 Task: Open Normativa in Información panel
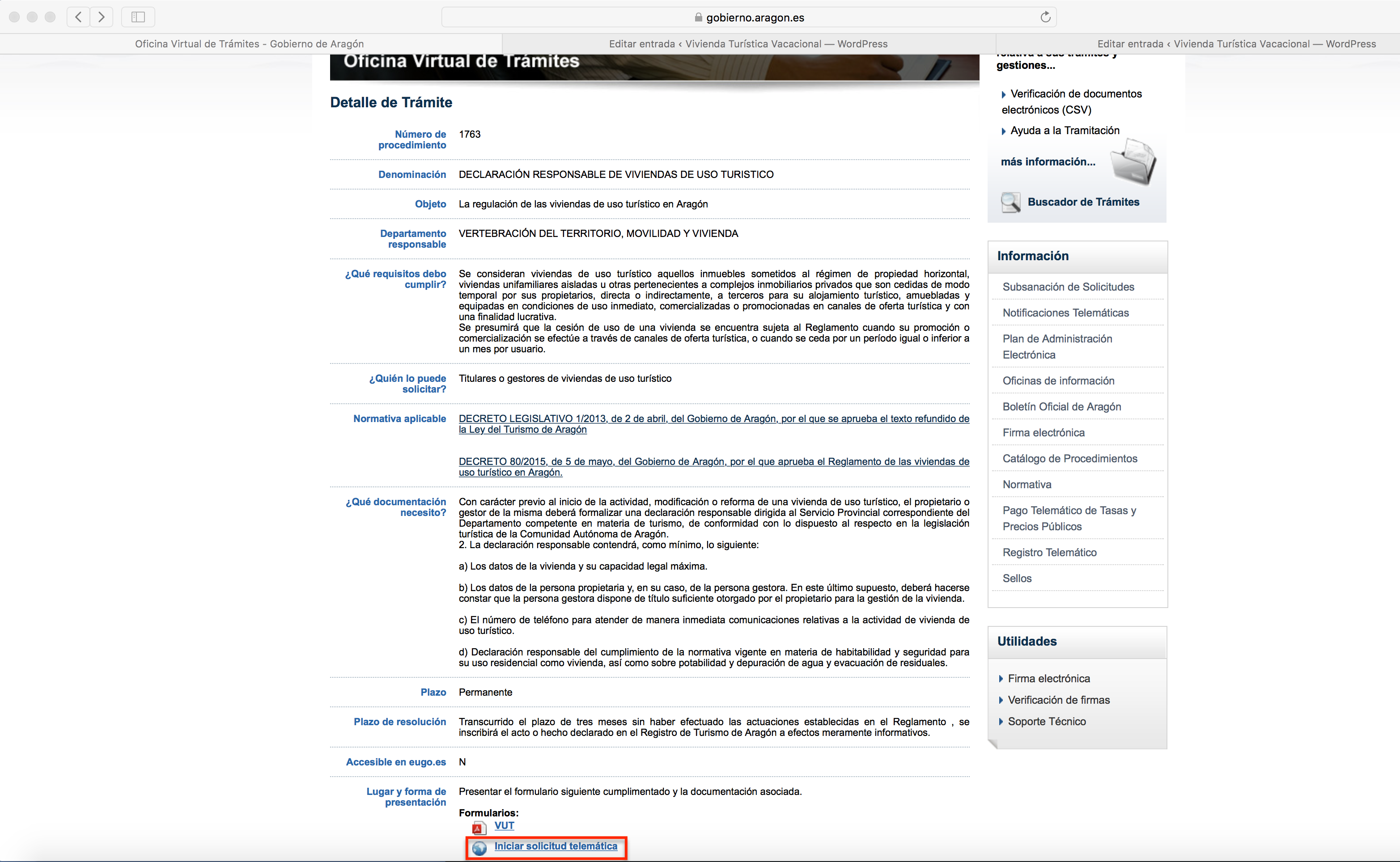point(1027,484)
